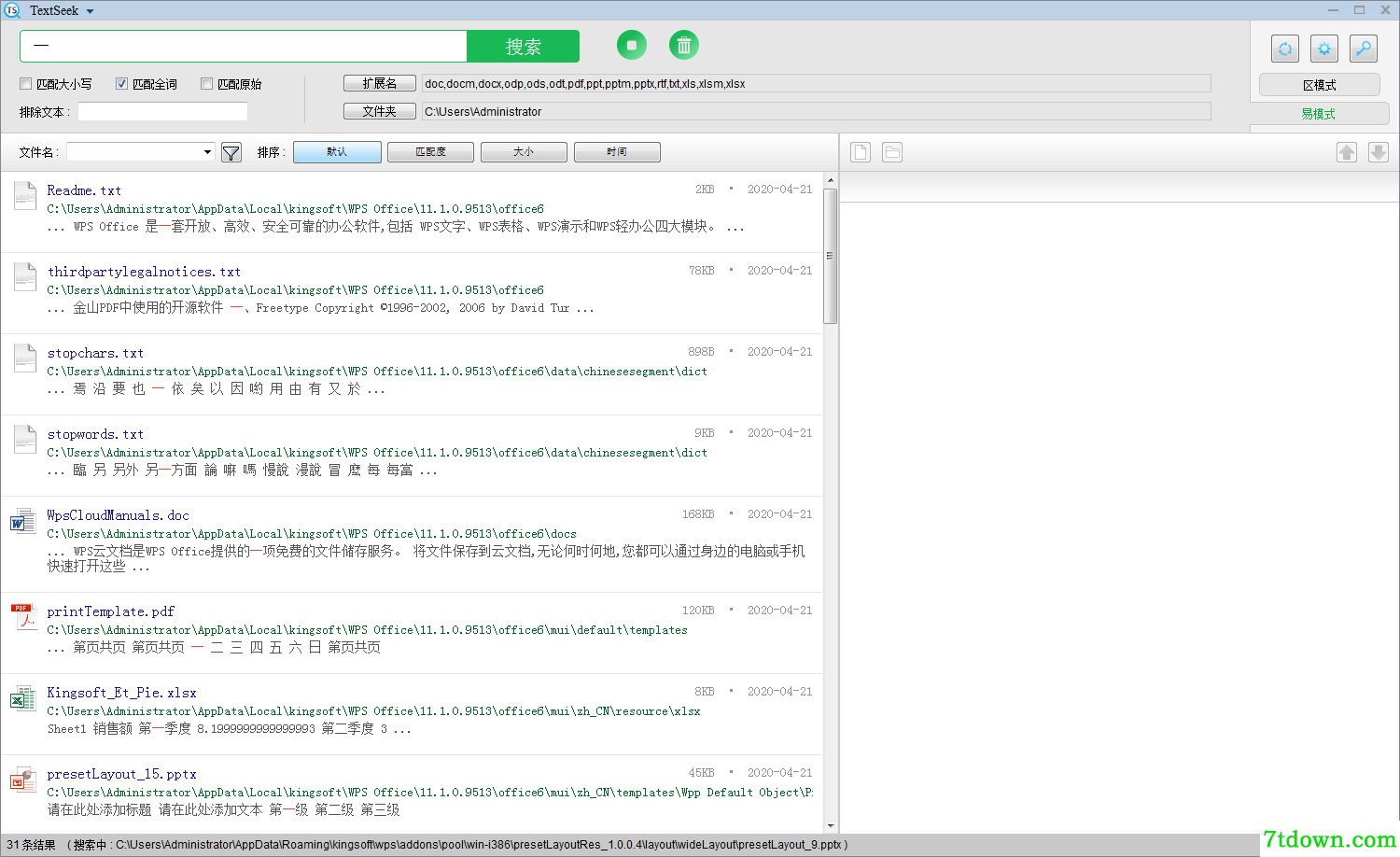Open the thirdpartylegalnotices.txt result
The image size is (1400, 857).
click(145, 272)
